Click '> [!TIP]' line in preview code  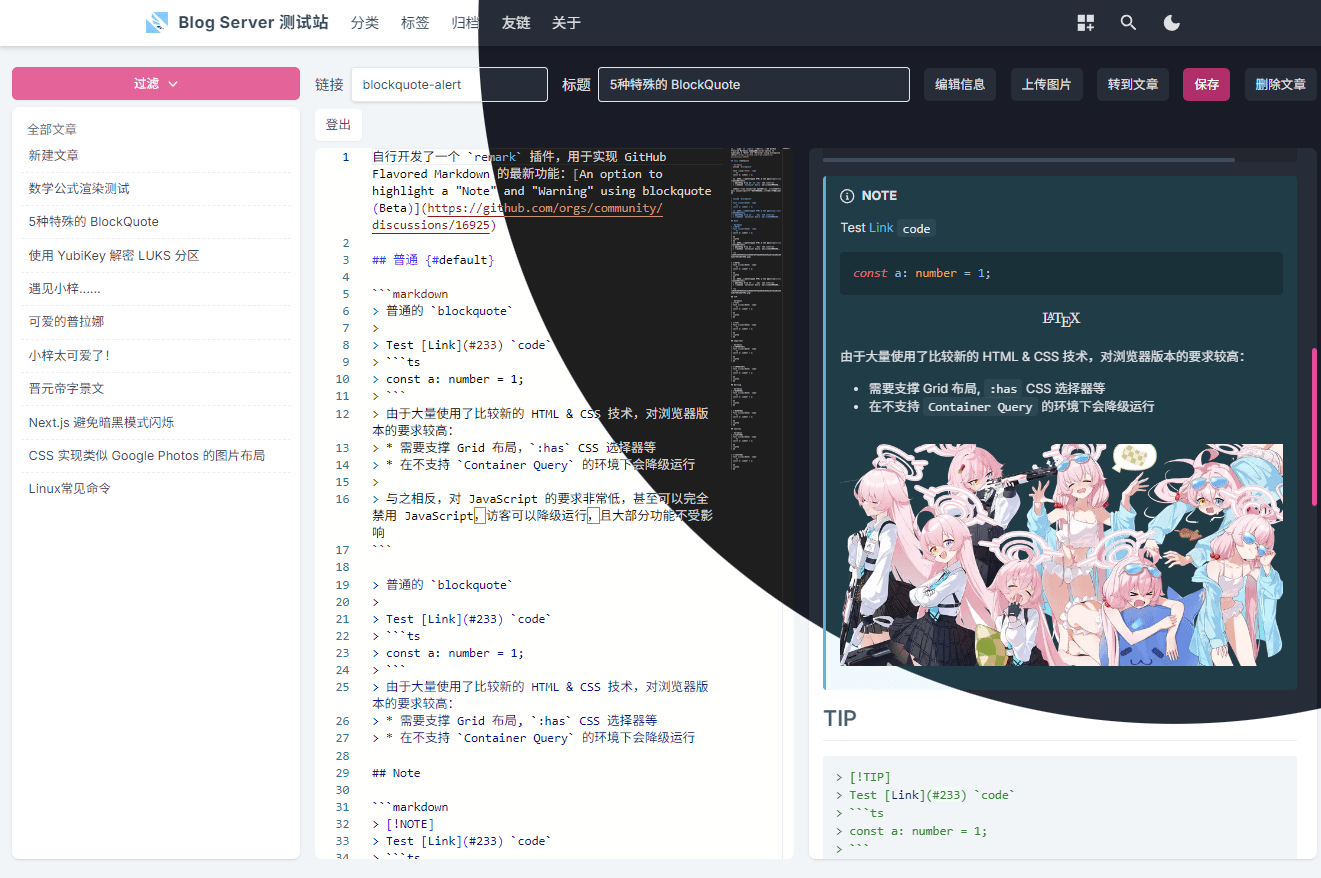point(863,777)
